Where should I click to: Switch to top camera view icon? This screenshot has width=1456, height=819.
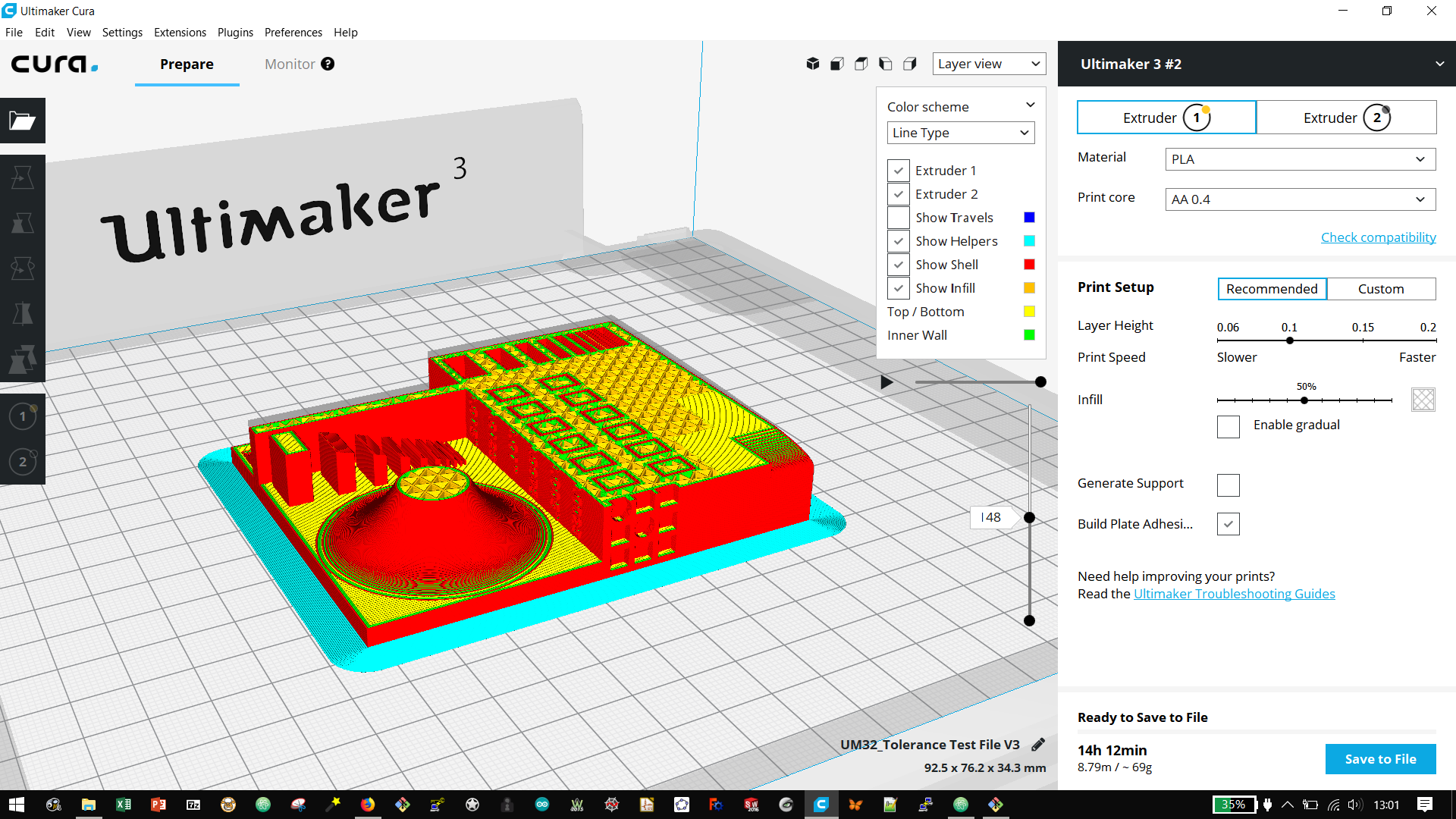(861, 64)
